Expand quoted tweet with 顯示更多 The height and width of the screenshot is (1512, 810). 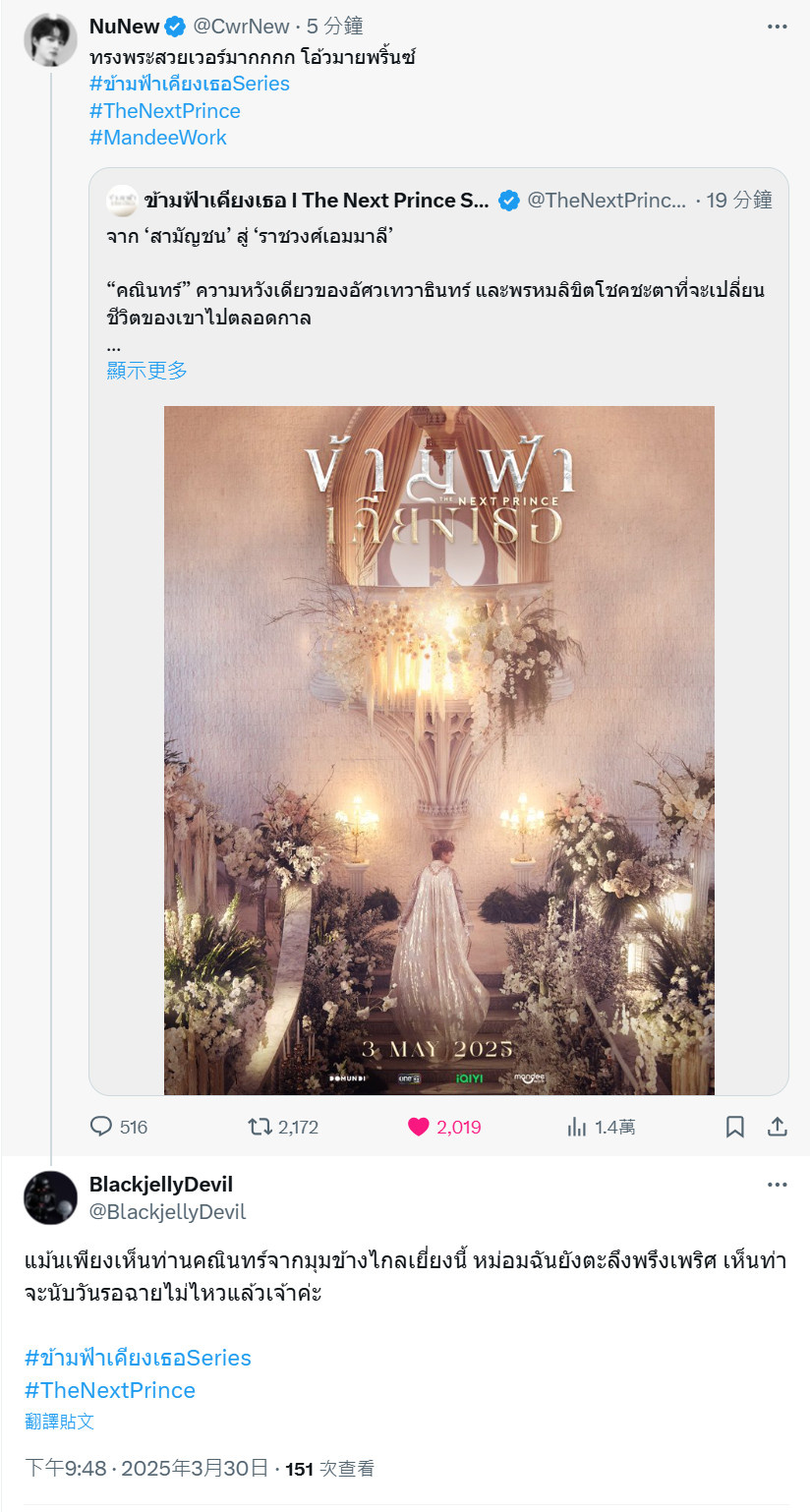point(146,370)
